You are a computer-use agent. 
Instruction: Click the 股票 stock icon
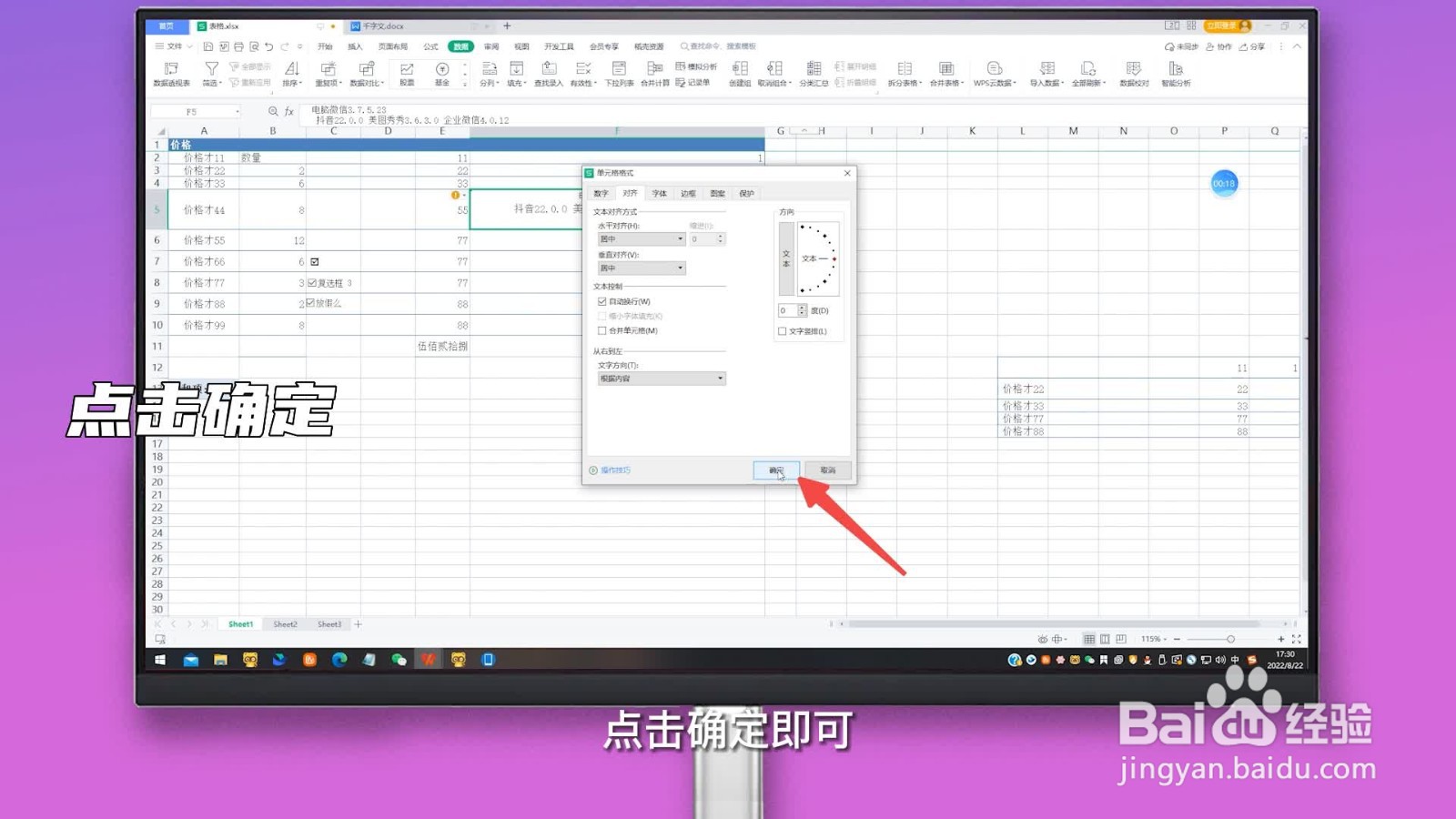tap(407, 69)
